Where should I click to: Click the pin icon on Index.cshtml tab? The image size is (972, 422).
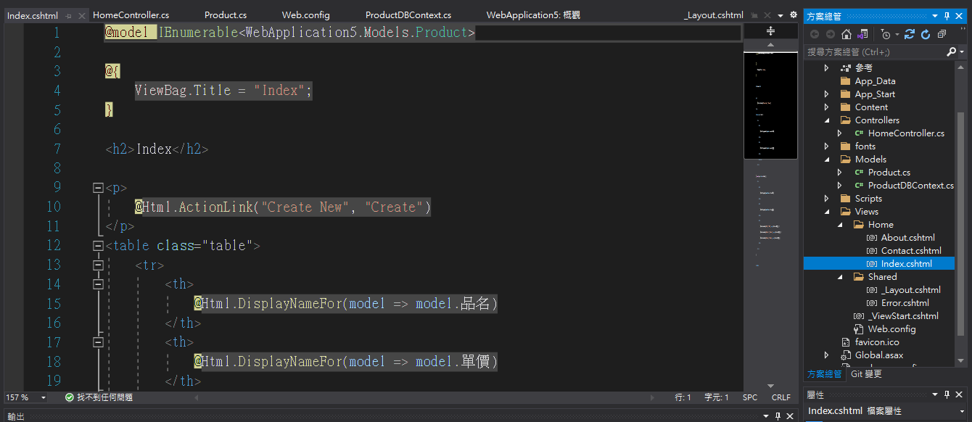[x=68, y=15]
